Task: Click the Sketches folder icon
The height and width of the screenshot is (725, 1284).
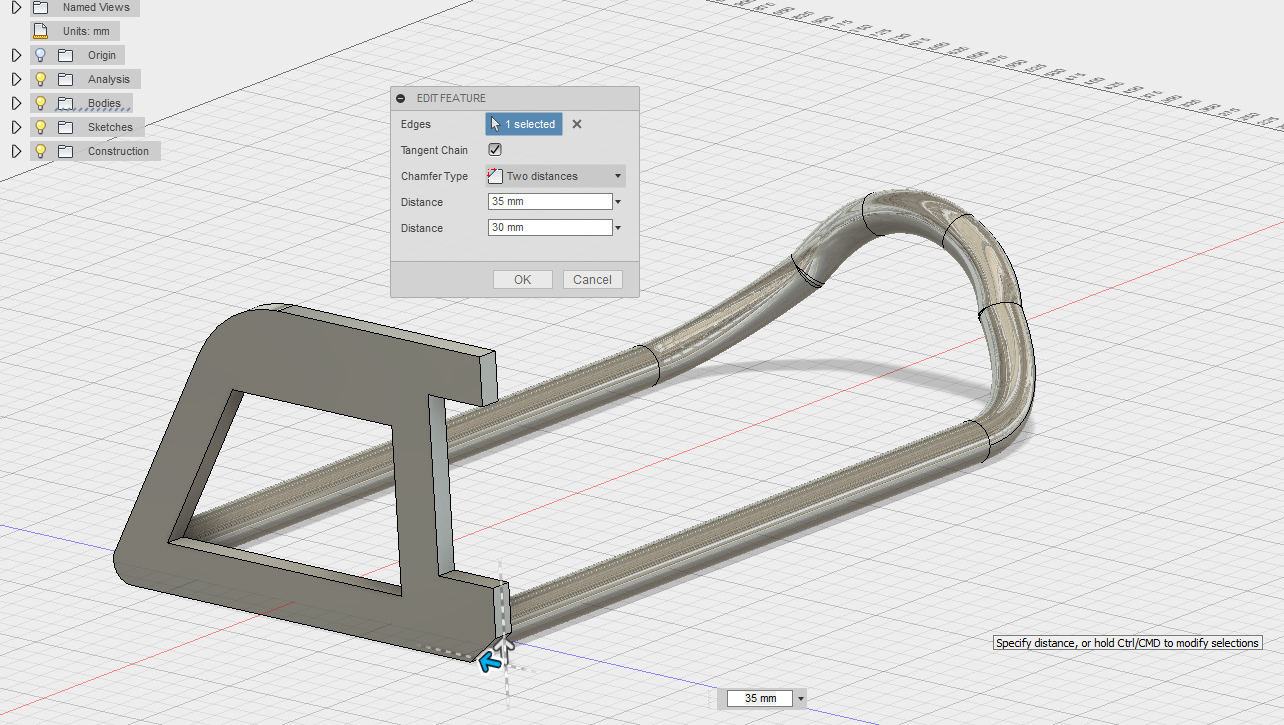Action: (x=66, y=128)
